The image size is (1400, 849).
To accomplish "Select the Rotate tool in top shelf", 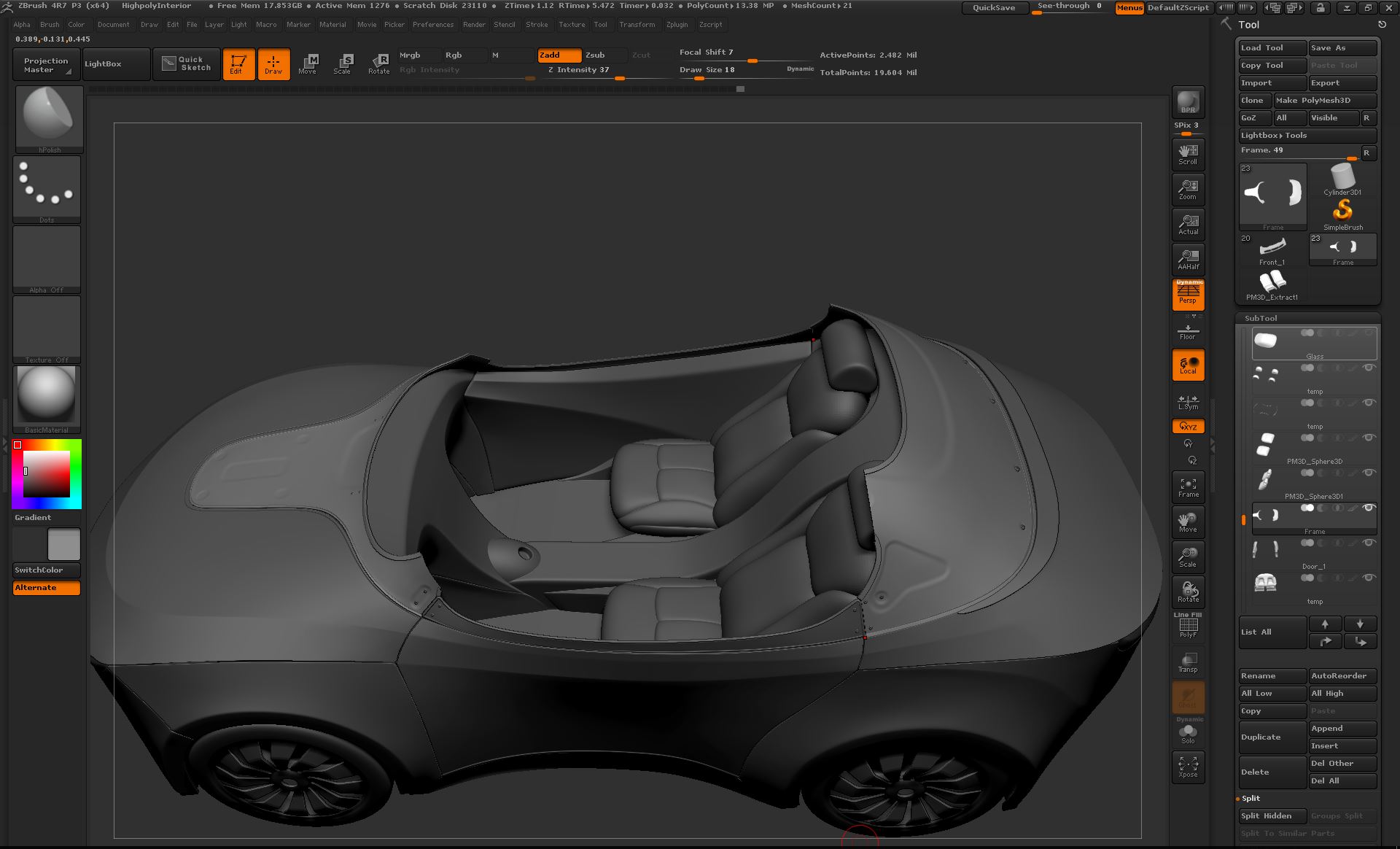I will 379,64.
